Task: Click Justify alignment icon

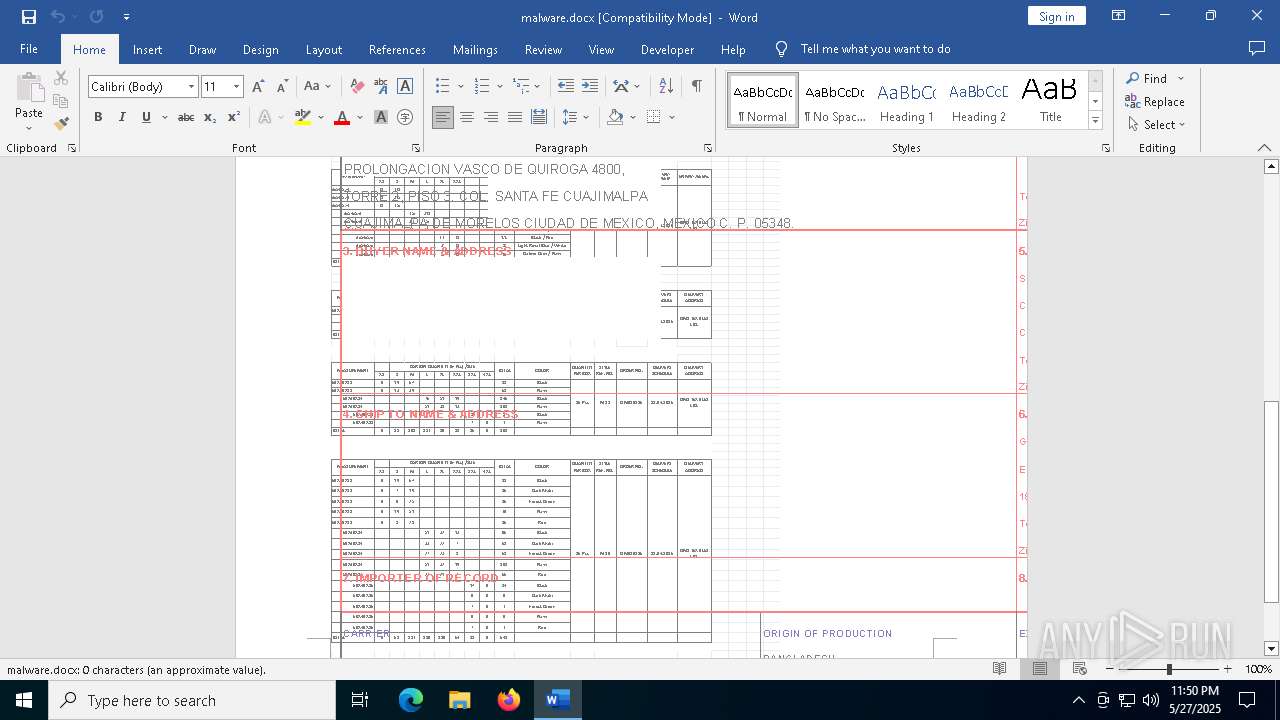Action: pyautogui.click(x=515, y=117)
